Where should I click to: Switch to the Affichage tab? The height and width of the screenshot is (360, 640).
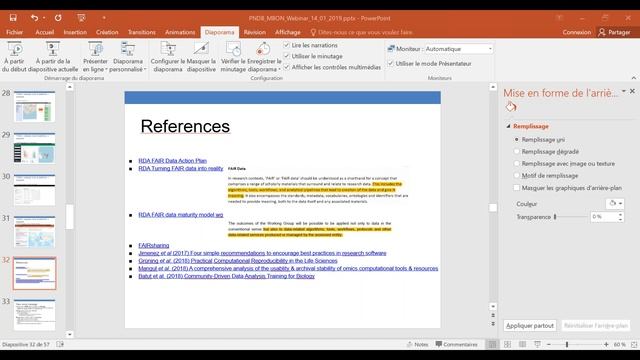pyautogui.click(x=288, y=32)
